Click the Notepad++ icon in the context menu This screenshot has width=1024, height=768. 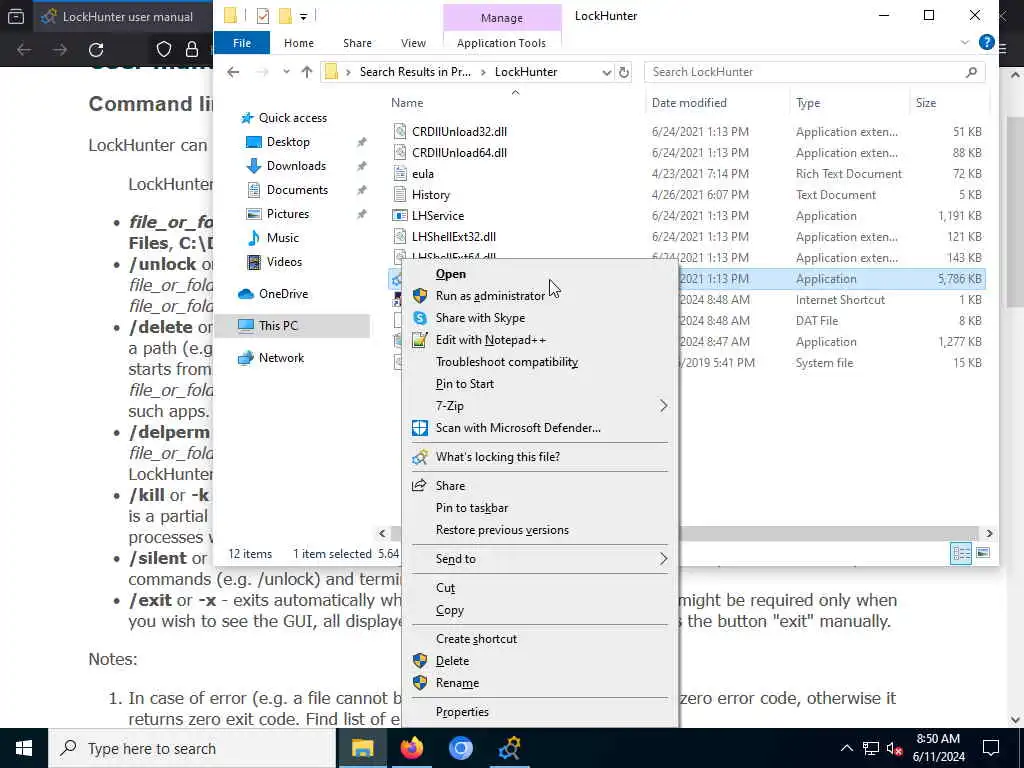420,340
